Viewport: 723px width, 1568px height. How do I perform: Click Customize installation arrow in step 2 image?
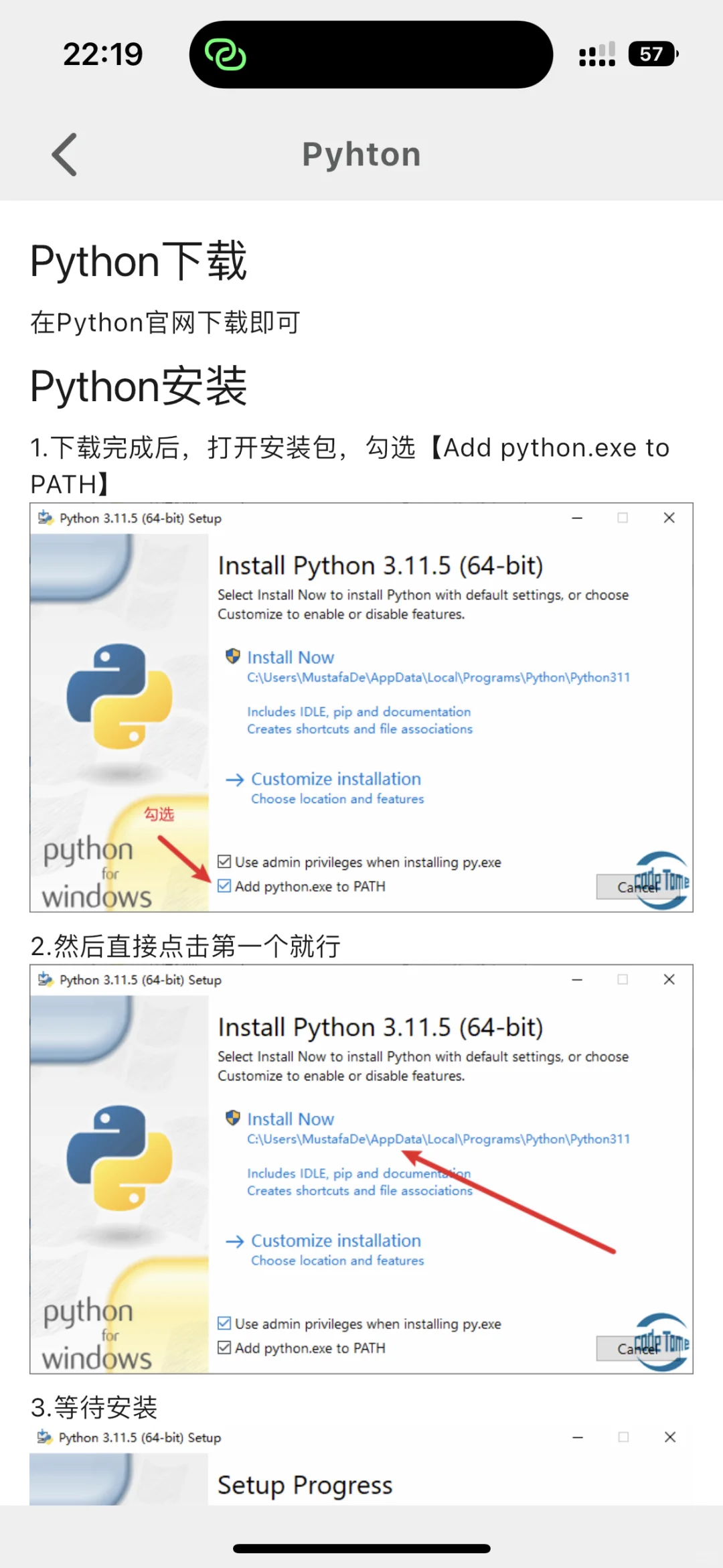click(234, 1241)
